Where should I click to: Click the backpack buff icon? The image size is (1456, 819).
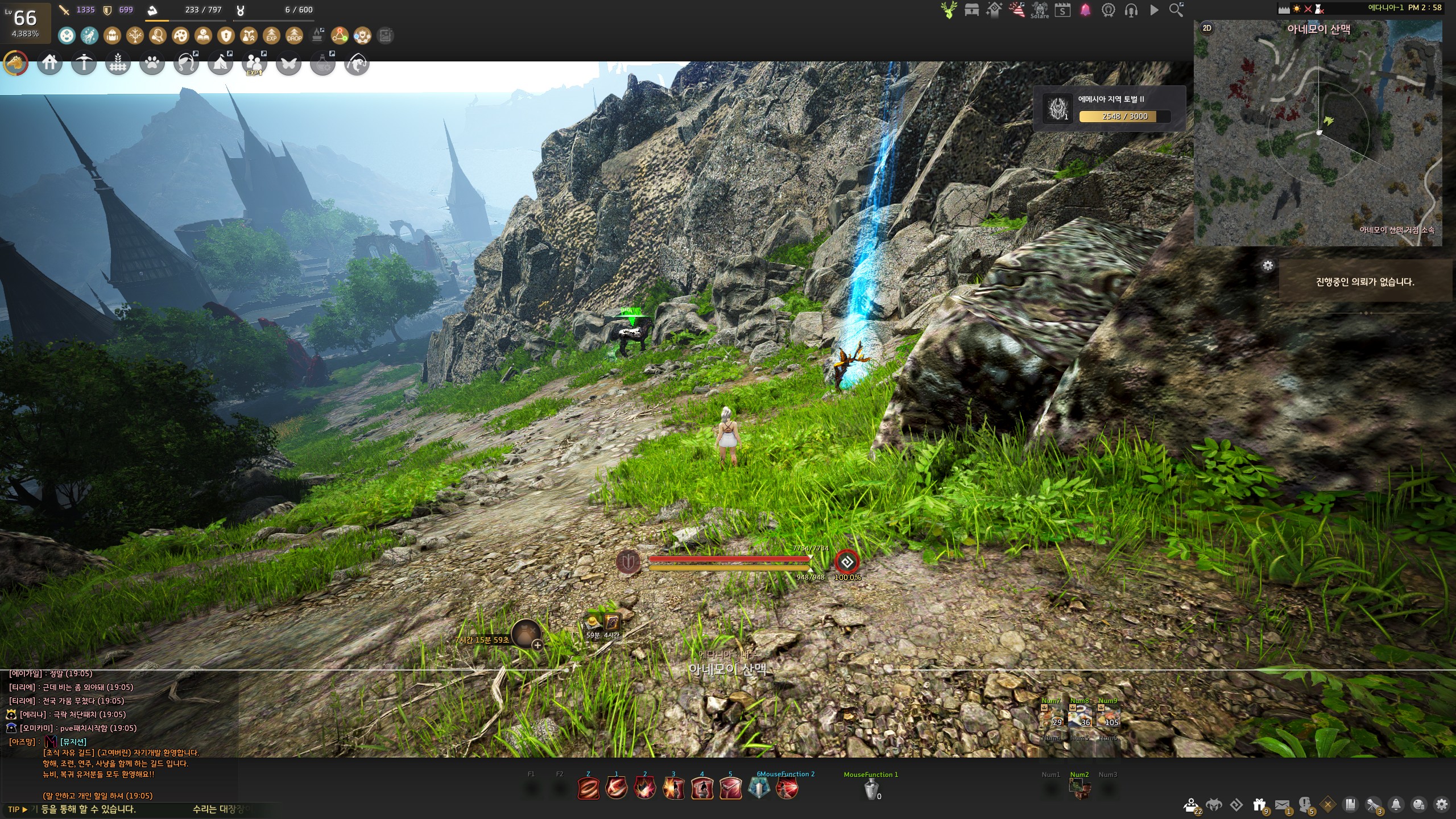[x=112, y=36]
